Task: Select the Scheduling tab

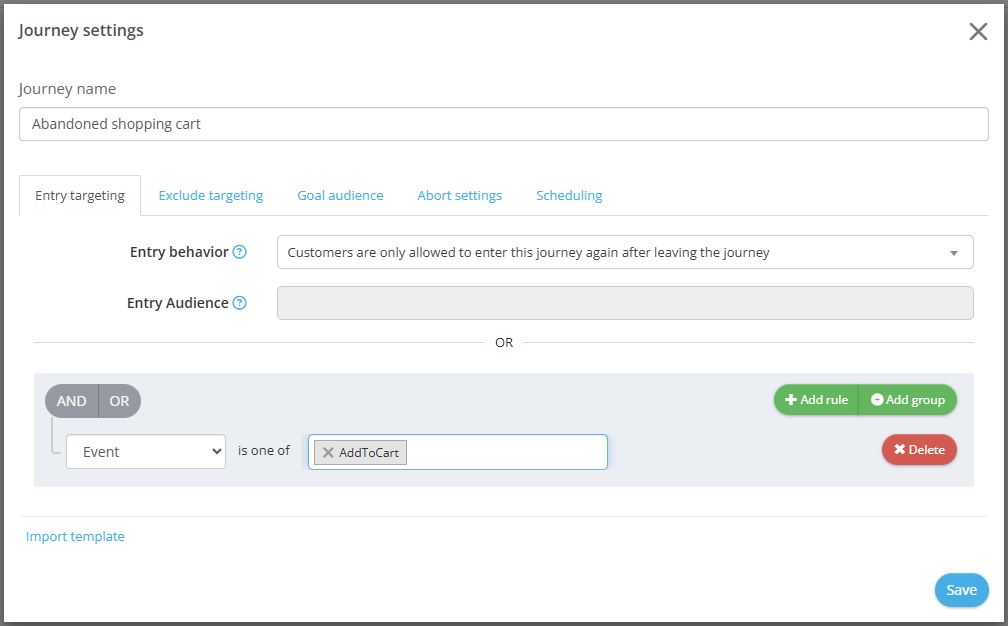Action: [x=569, y=196]
